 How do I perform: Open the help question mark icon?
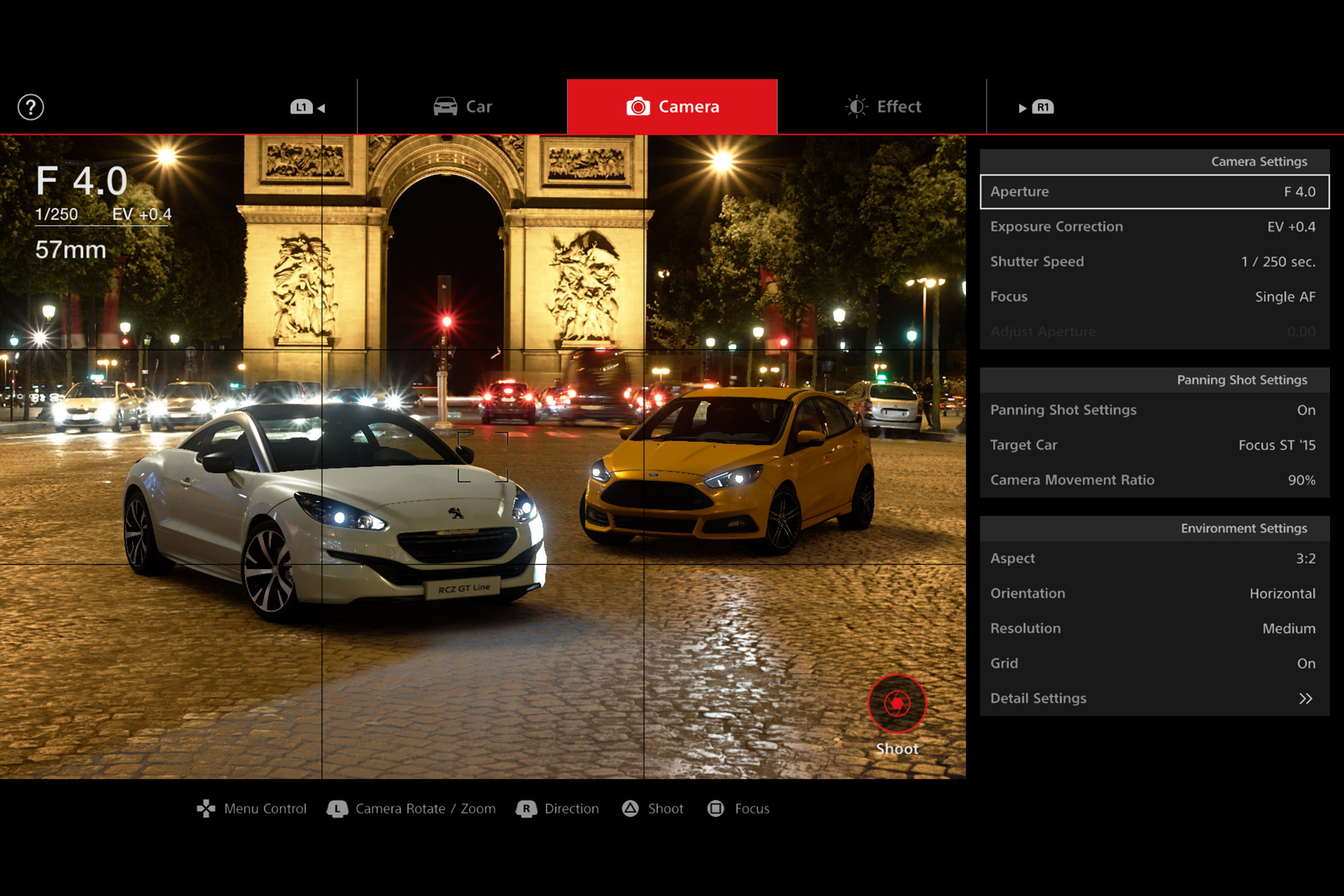(31, 107)
